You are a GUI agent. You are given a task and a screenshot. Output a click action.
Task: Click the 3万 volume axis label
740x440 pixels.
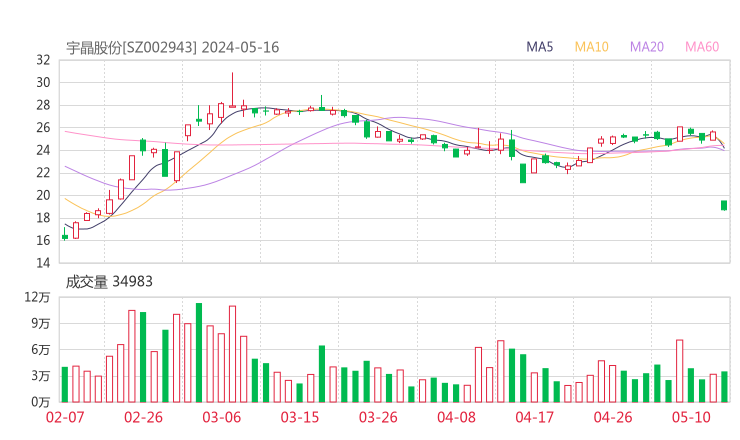tap(41, 376)
